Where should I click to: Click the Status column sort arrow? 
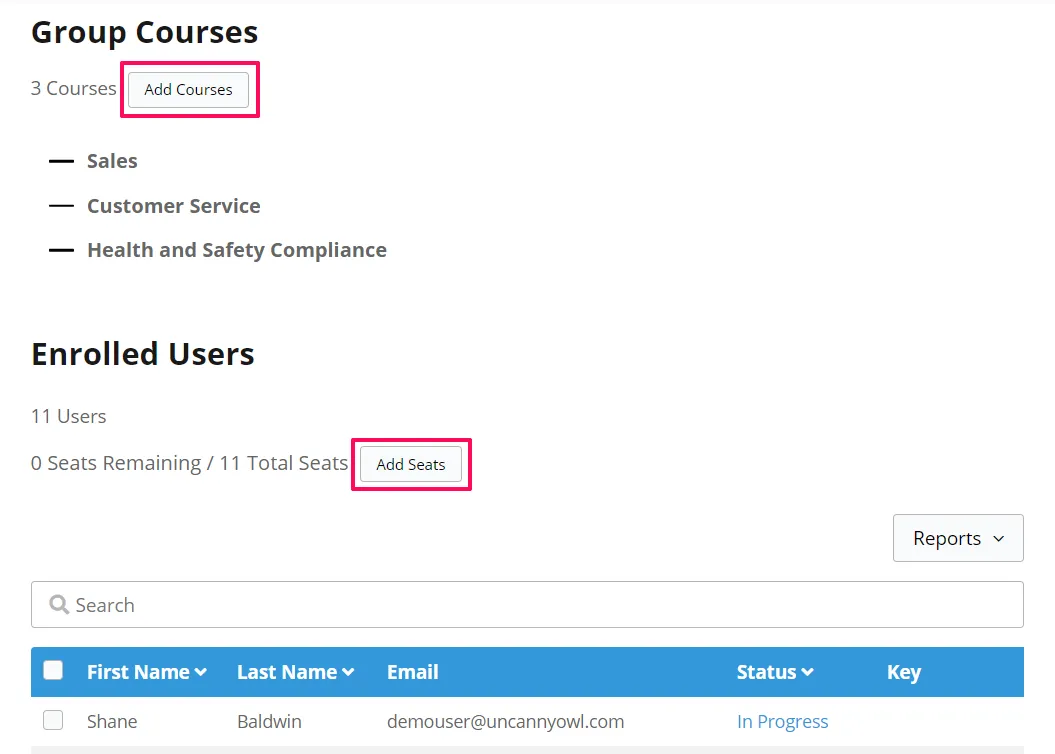point(807,673)
